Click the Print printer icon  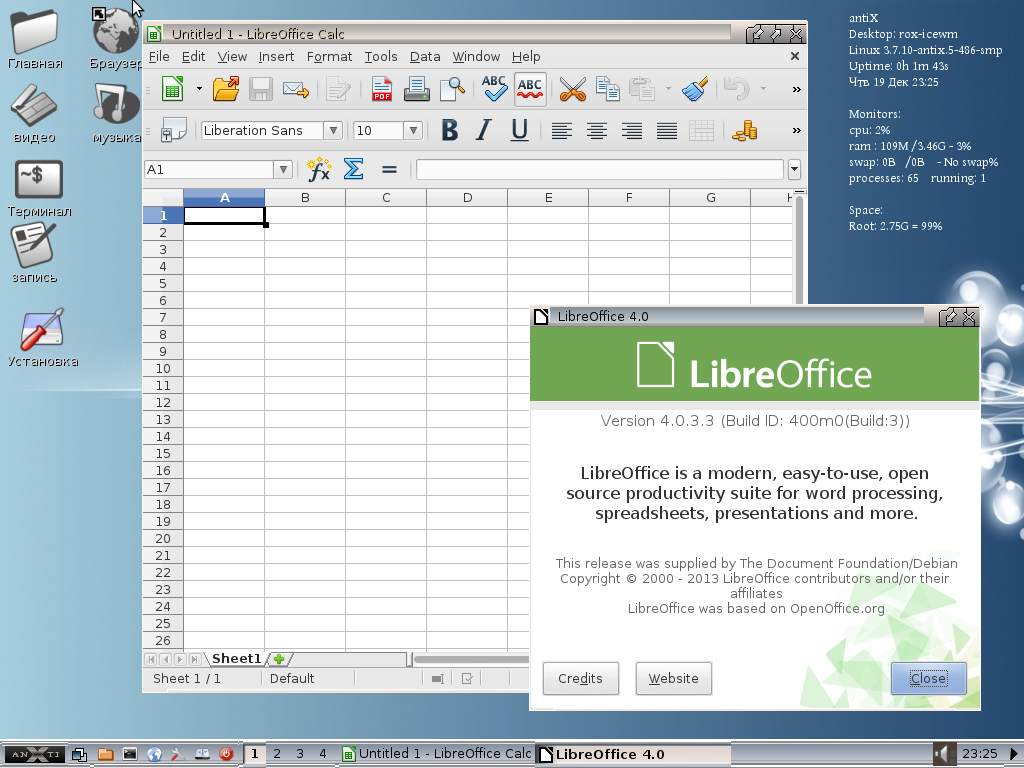pyautogui.click(x=417, y=89)
